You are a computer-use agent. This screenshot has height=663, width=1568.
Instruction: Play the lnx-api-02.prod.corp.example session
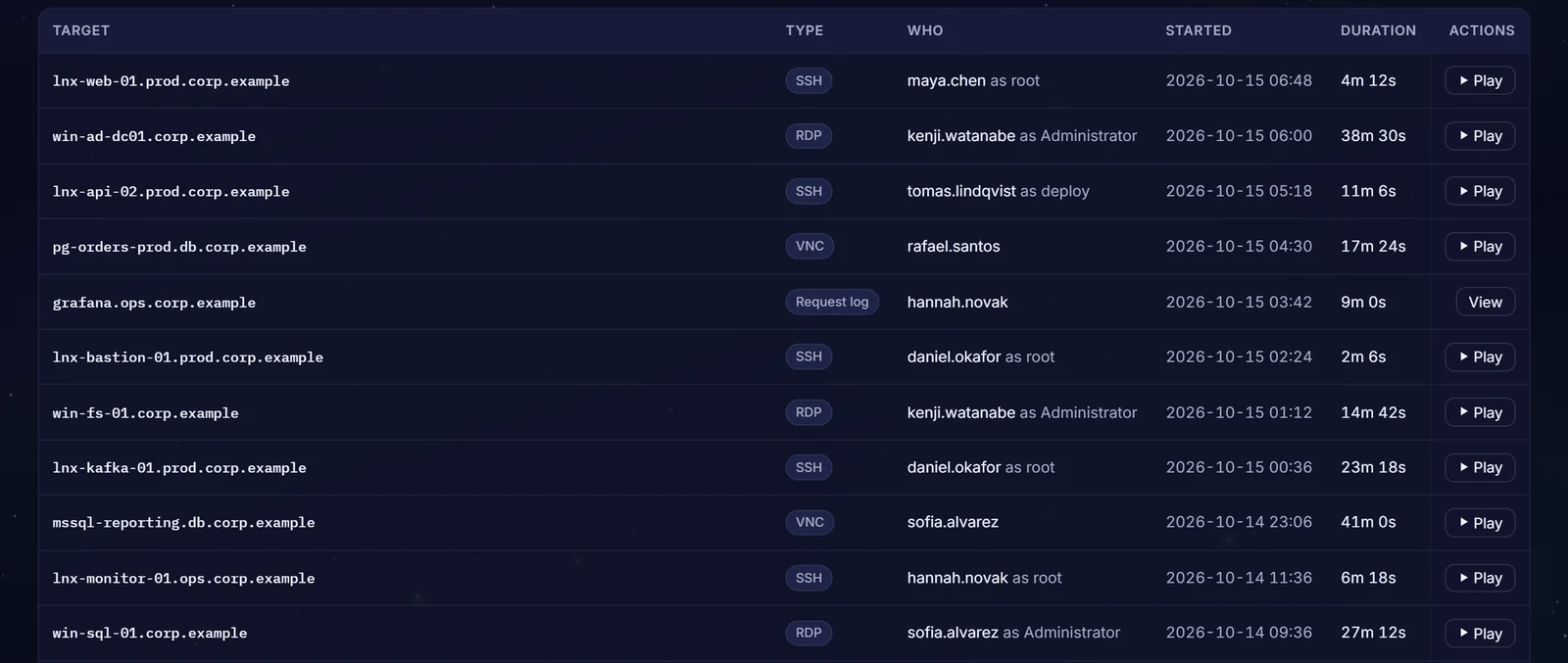coord(1480,191)
